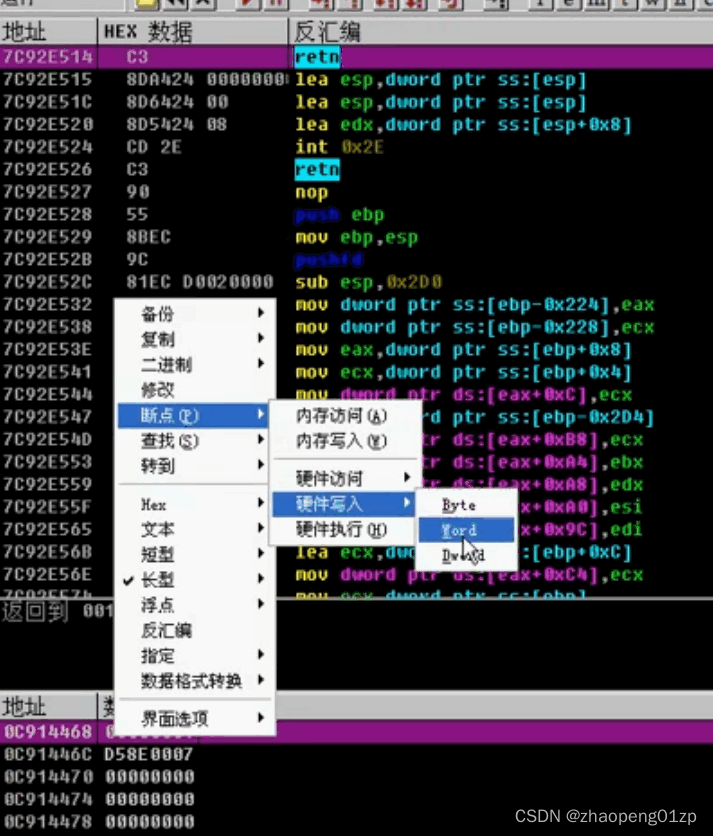
Task: Select instruction storing ecx at [ebp-0x228]
Action: [x=475, y=327]
